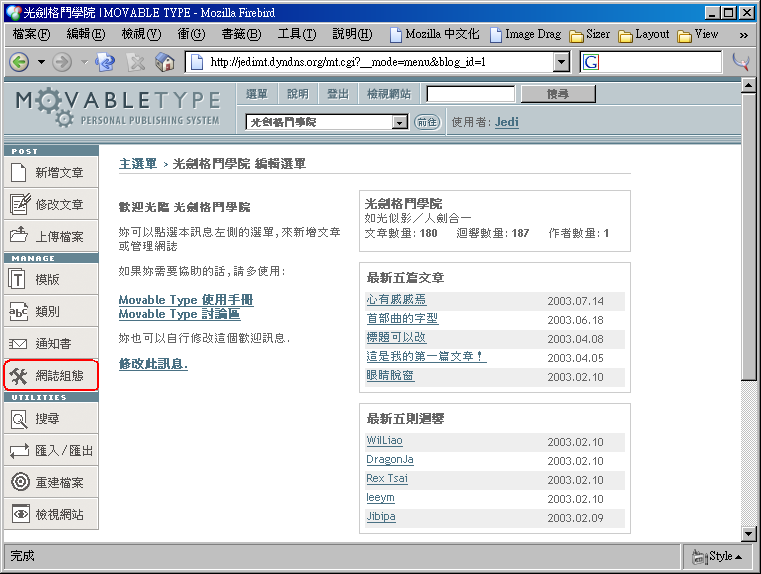Open 重建檔案 in the sidebar
Image resolution: width=761 pixels, height=574 pixels.
click(x=51, y=482)
